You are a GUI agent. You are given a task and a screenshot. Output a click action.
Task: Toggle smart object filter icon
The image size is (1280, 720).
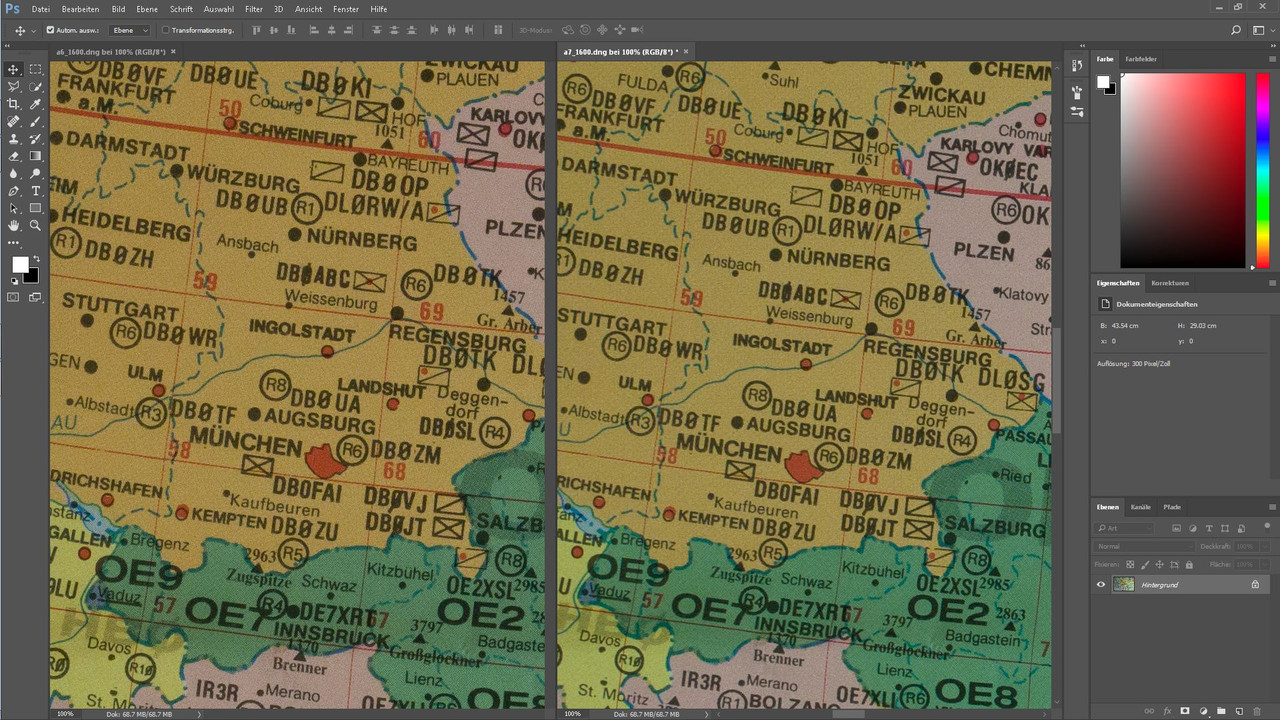[1241, 528]
